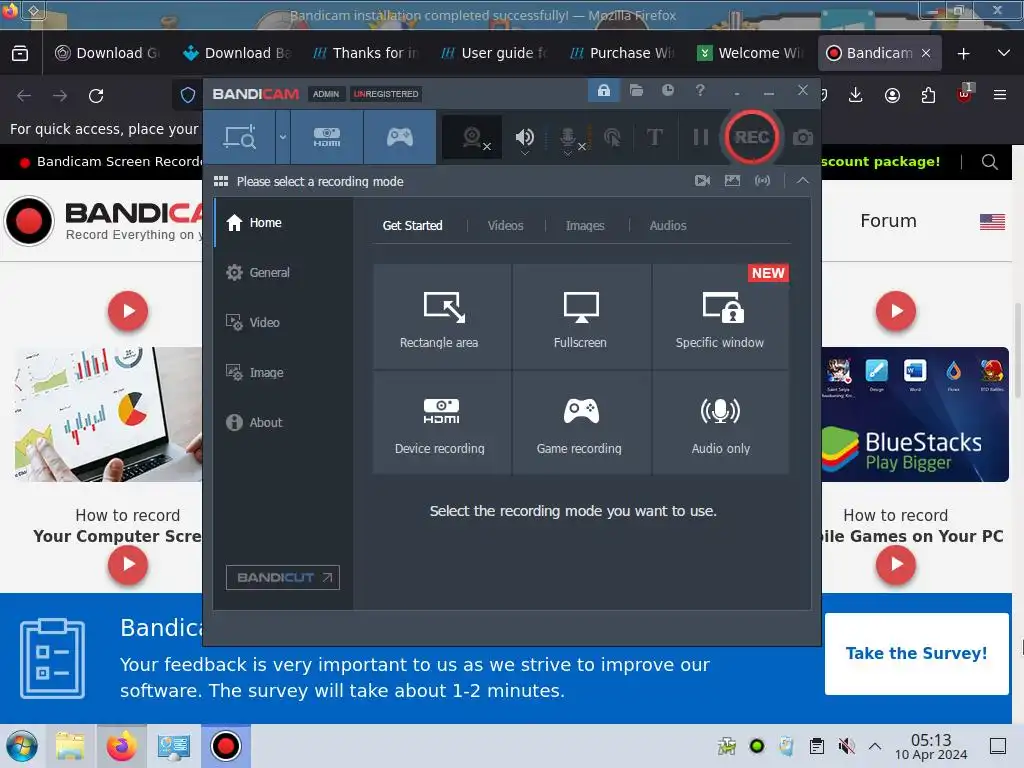Open Firefox View icon in tab bar
1024x768 pixels.
[x=20, y=53]
